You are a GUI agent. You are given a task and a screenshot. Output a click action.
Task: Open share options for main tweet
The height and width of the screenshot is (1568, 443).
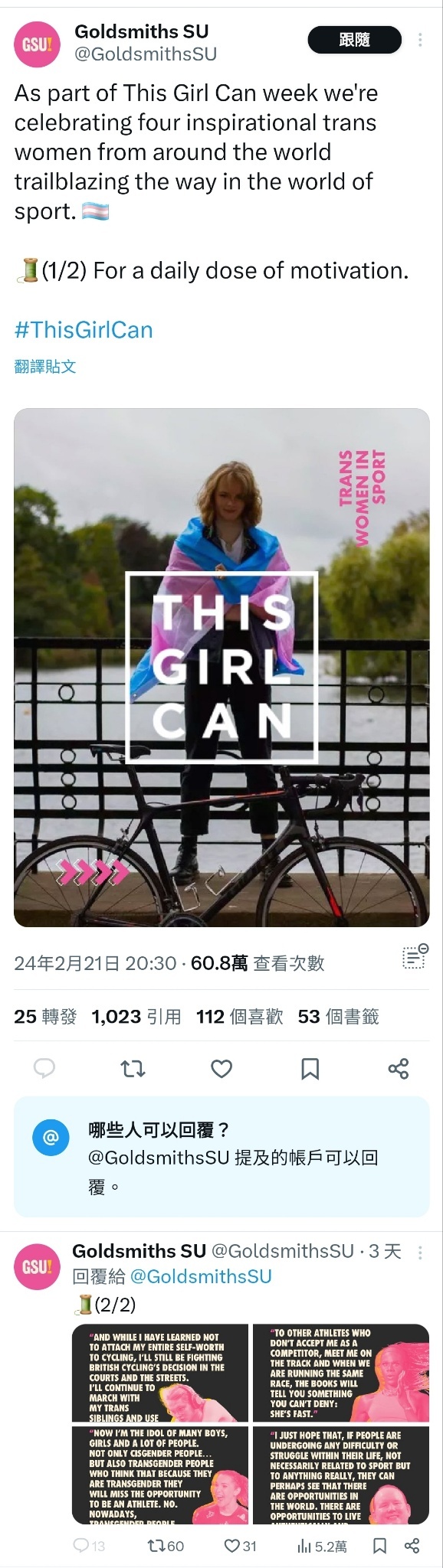click(399, 1068)
